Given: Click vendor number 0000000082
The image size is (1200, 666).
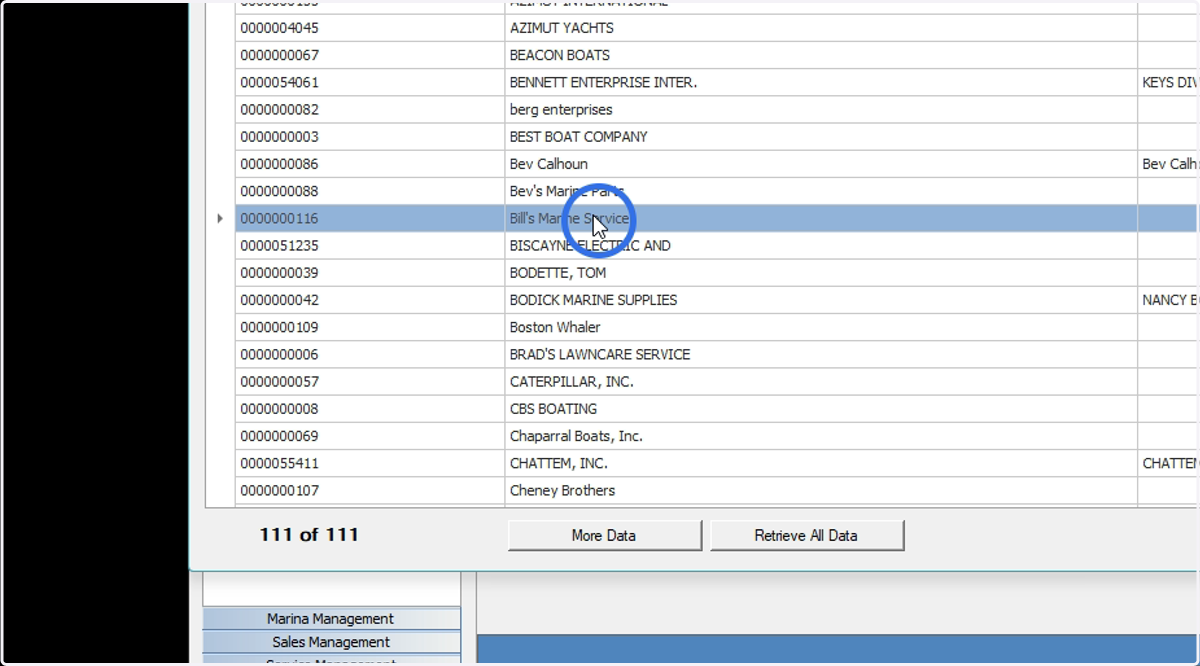Looking at the screenshot, I should 279,109.
